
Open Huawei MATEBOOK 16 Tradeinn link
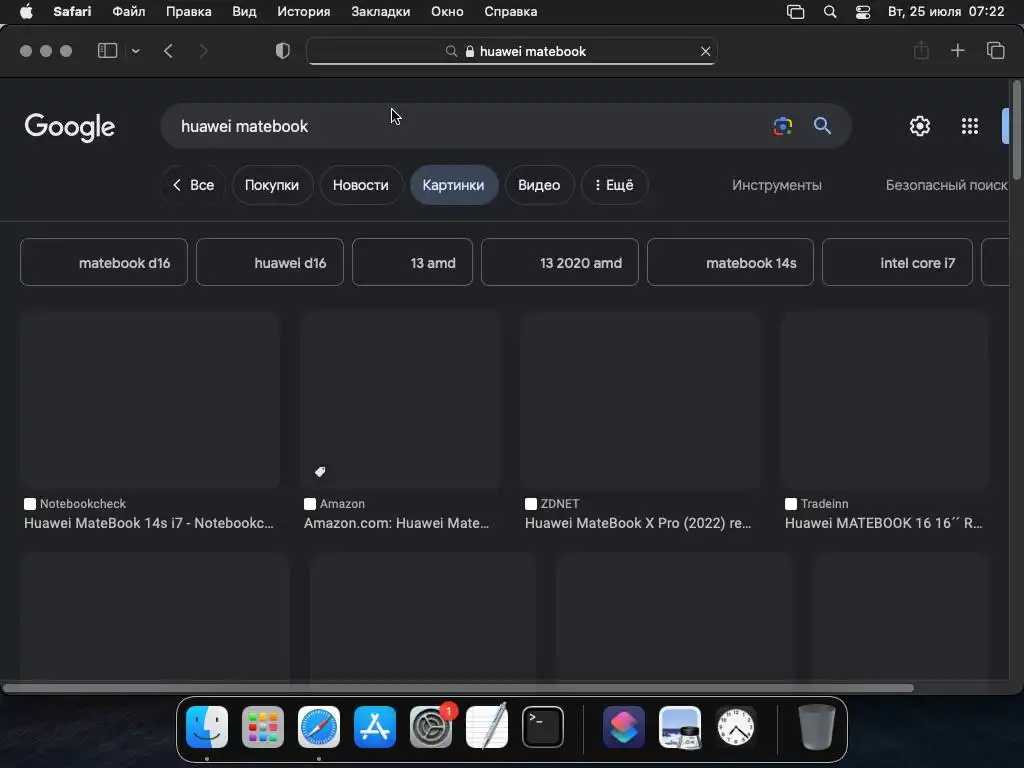[884, 523]
